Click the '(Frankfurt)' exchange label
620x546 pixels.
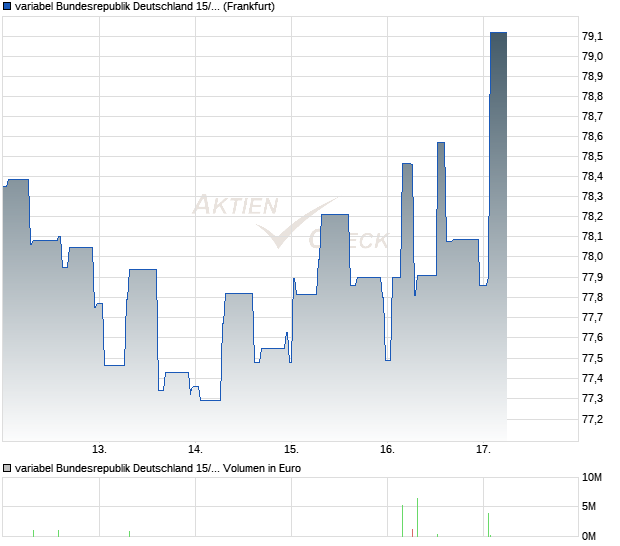[248, 7]
